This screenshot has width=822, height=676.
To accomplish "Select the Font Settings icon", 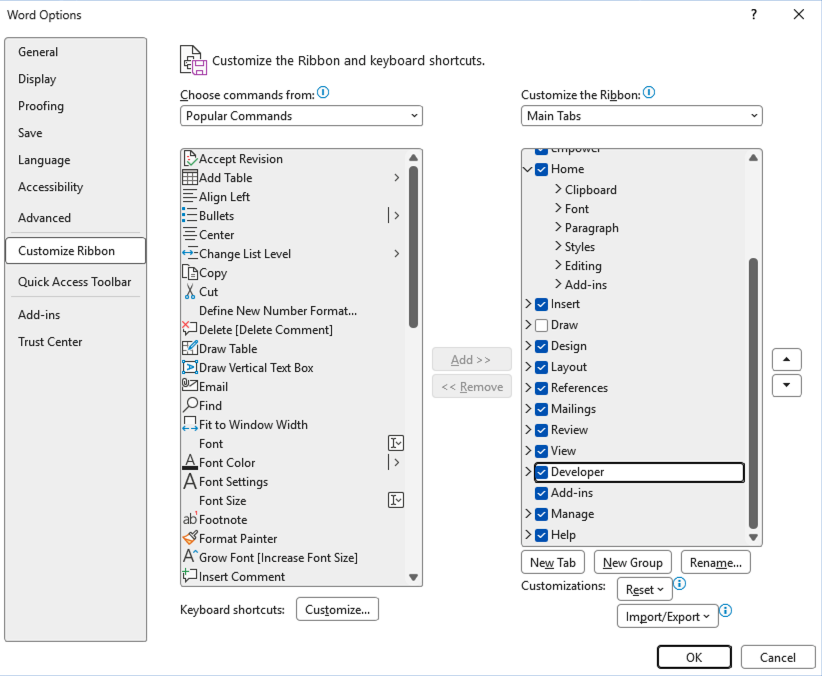I will 190,481.
